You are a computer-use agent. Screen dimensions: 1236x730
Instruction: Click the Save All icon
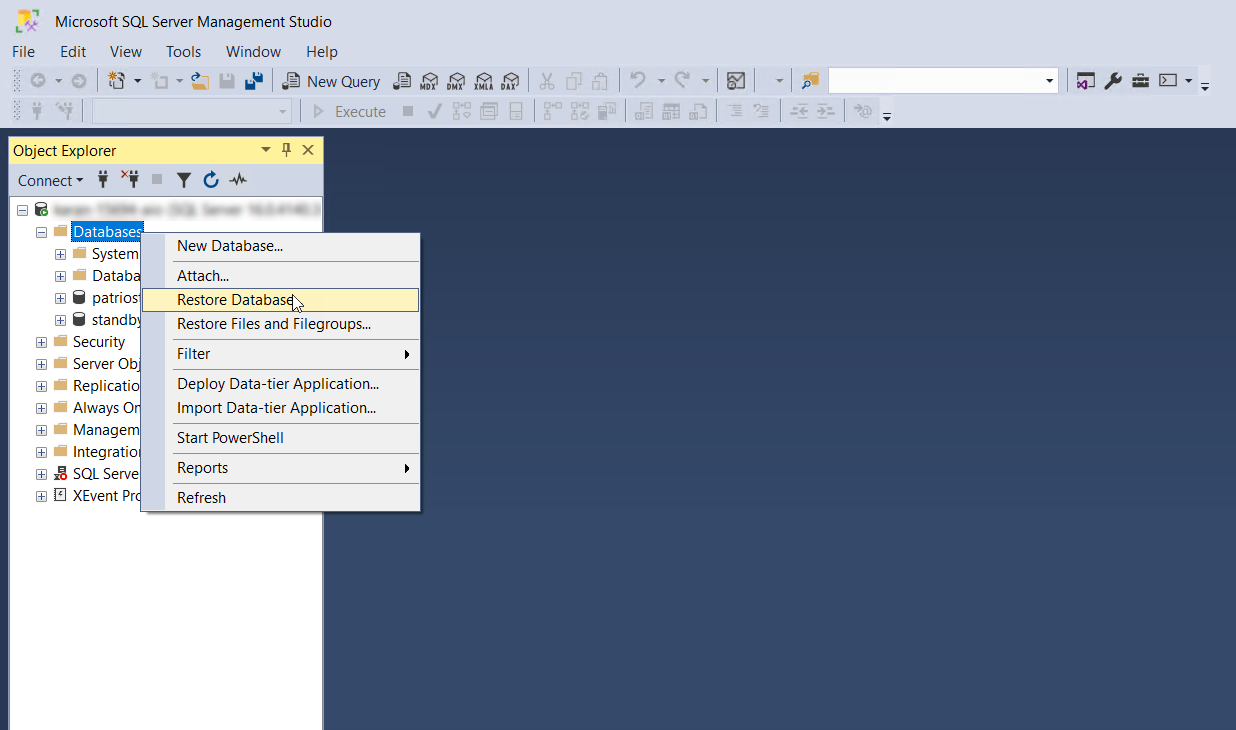coord(254,81)
